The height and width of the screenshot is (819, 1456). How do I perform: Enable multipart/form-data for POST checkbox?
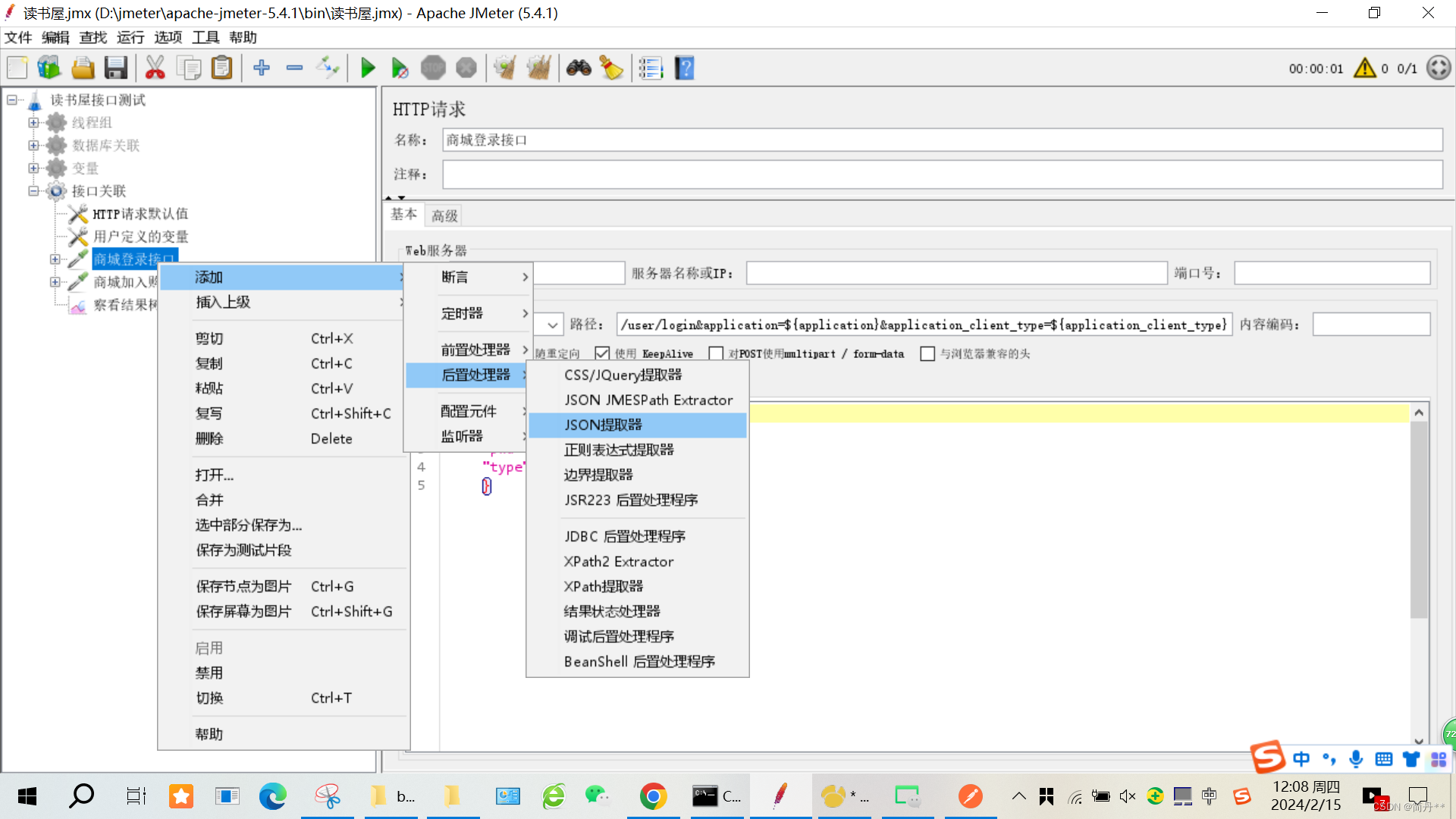(716, 353)
